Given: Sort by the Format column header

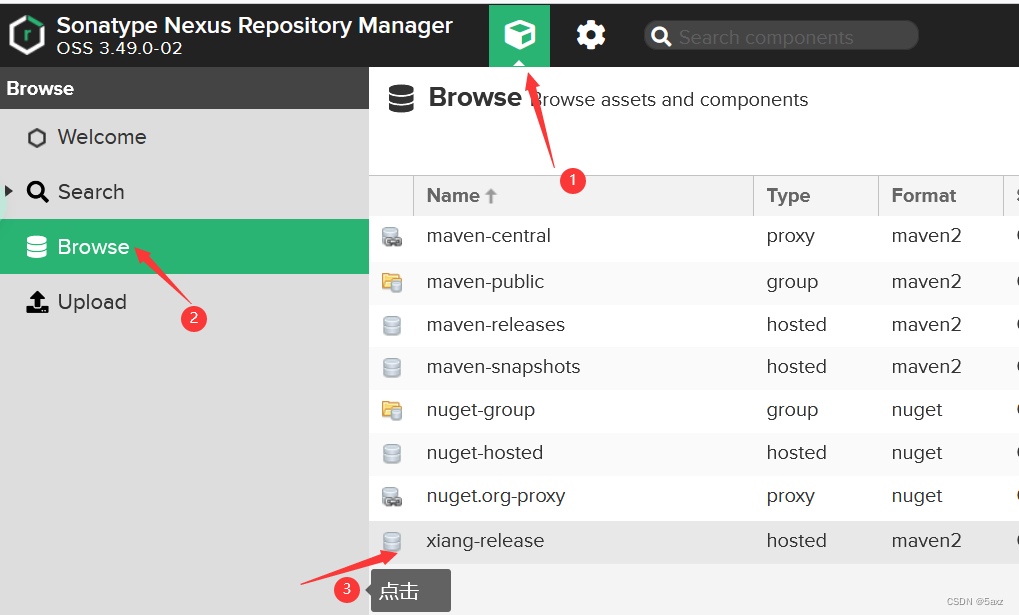Looking at the screenshot, I should (940, 196).
